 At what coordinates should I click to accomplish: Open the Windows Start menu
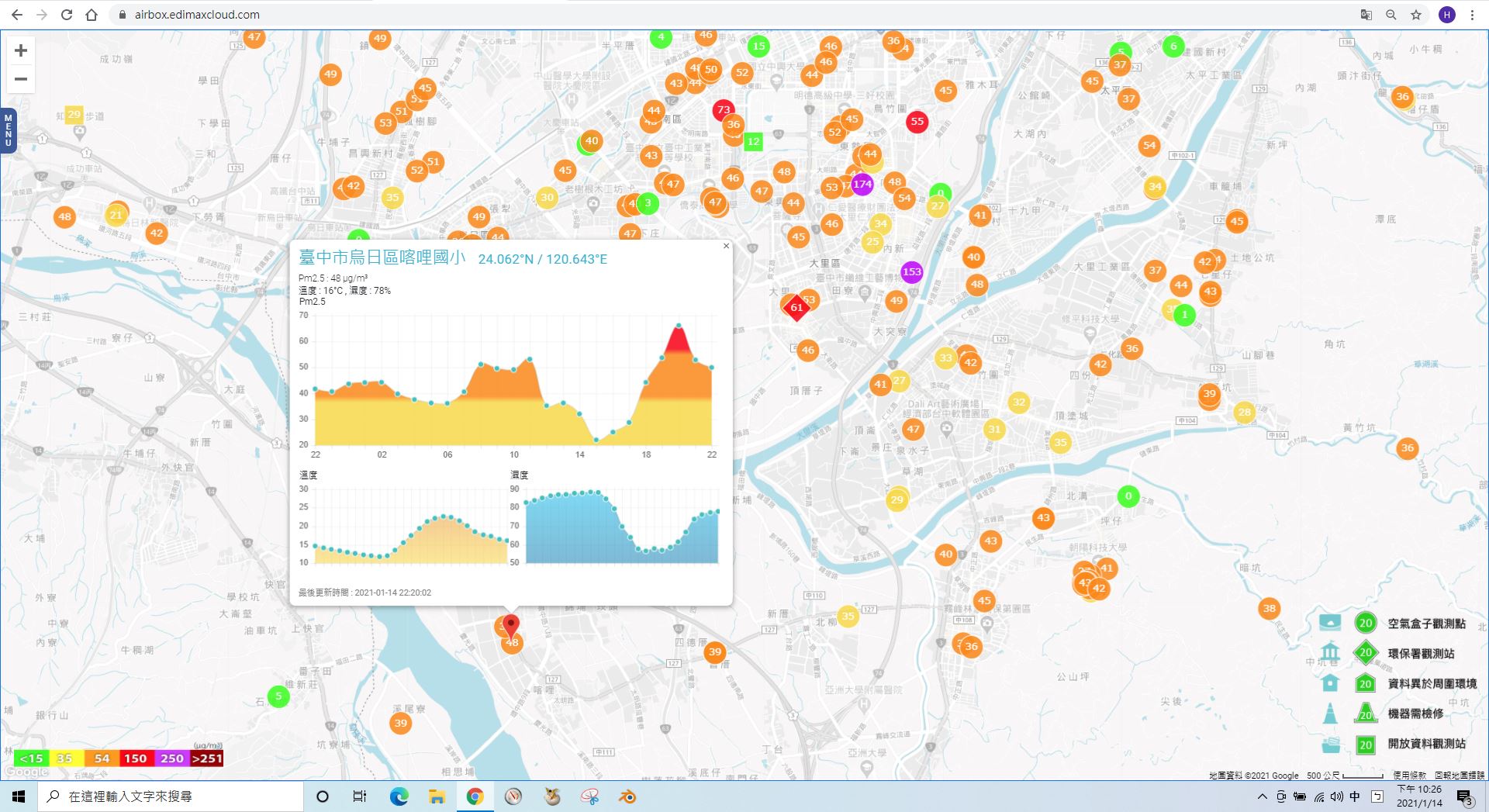(x=19, y=796)
